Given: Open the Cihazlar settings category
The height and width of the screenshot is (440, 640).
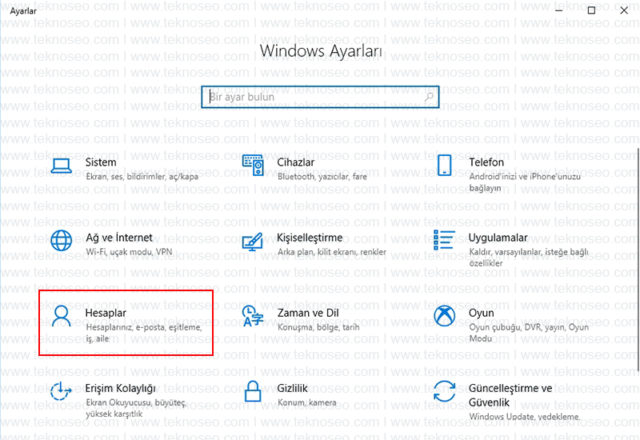Looking at the screenshot, I should pos(296,162).
